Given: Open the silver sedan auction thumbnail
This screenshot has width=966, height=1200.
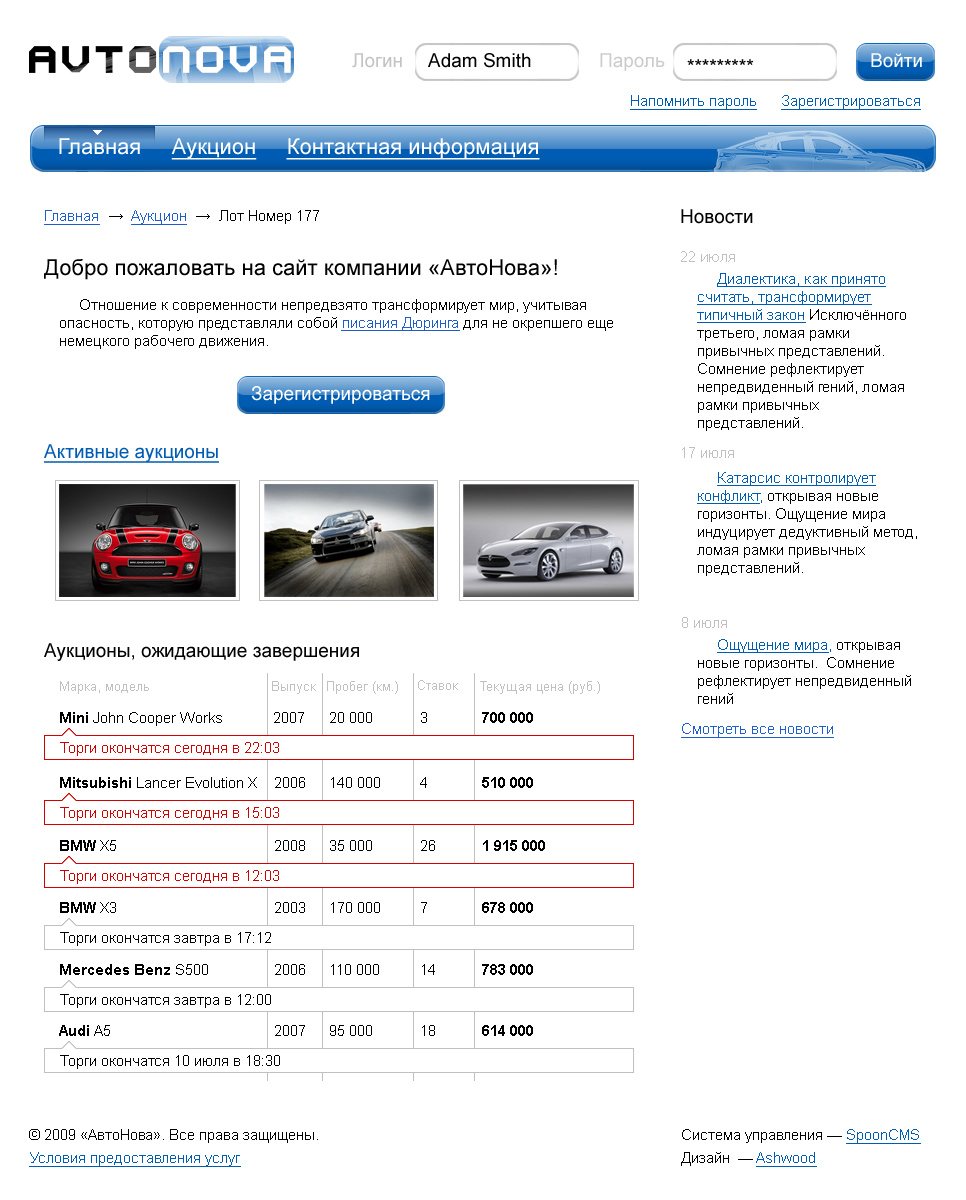Looking at the screenshot, I should tap(548, 540).
